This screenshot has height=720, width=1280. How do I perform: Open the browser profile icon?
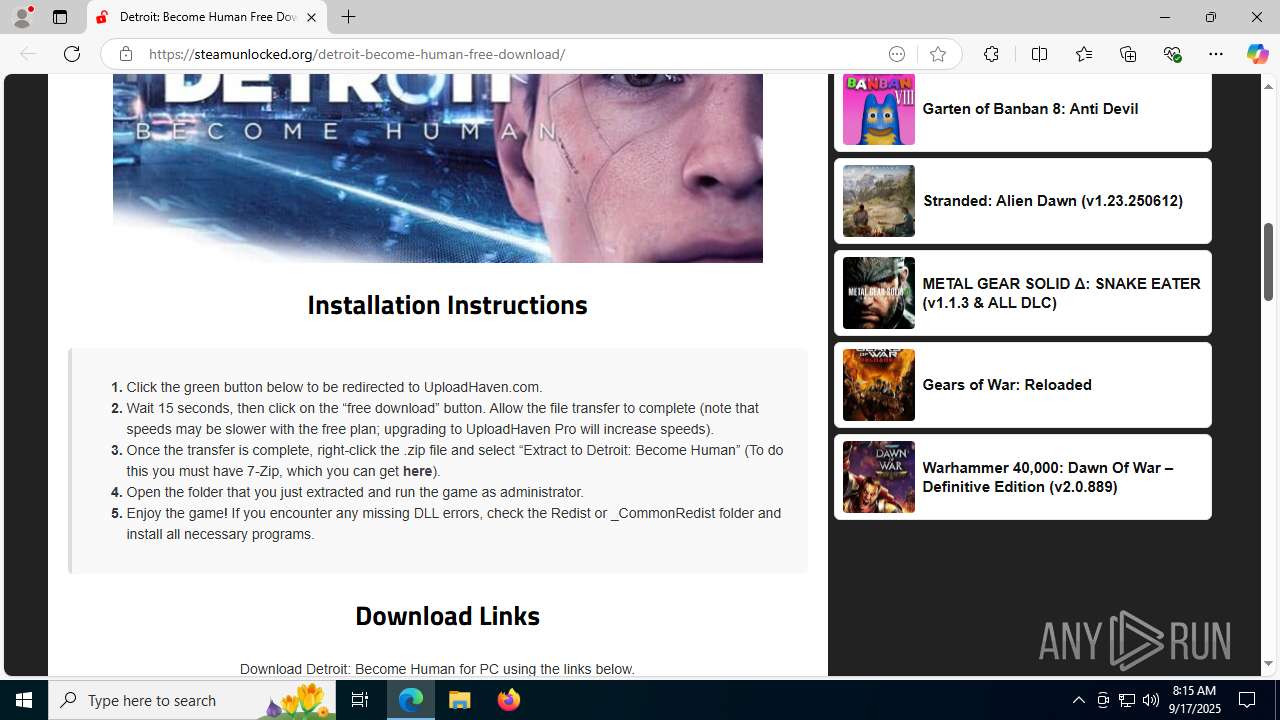pyautogui.click(x=22, y=17)
